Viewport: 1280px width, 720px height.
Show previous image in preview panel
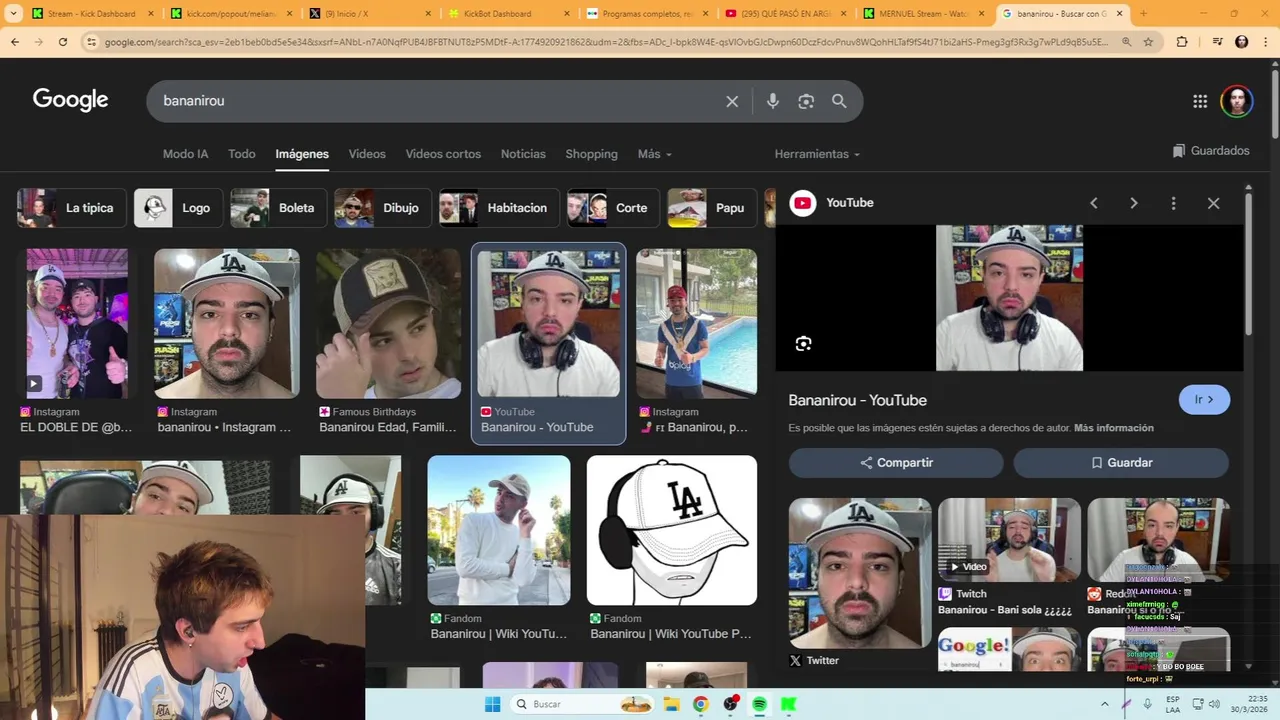click(x=1094, y=203)
